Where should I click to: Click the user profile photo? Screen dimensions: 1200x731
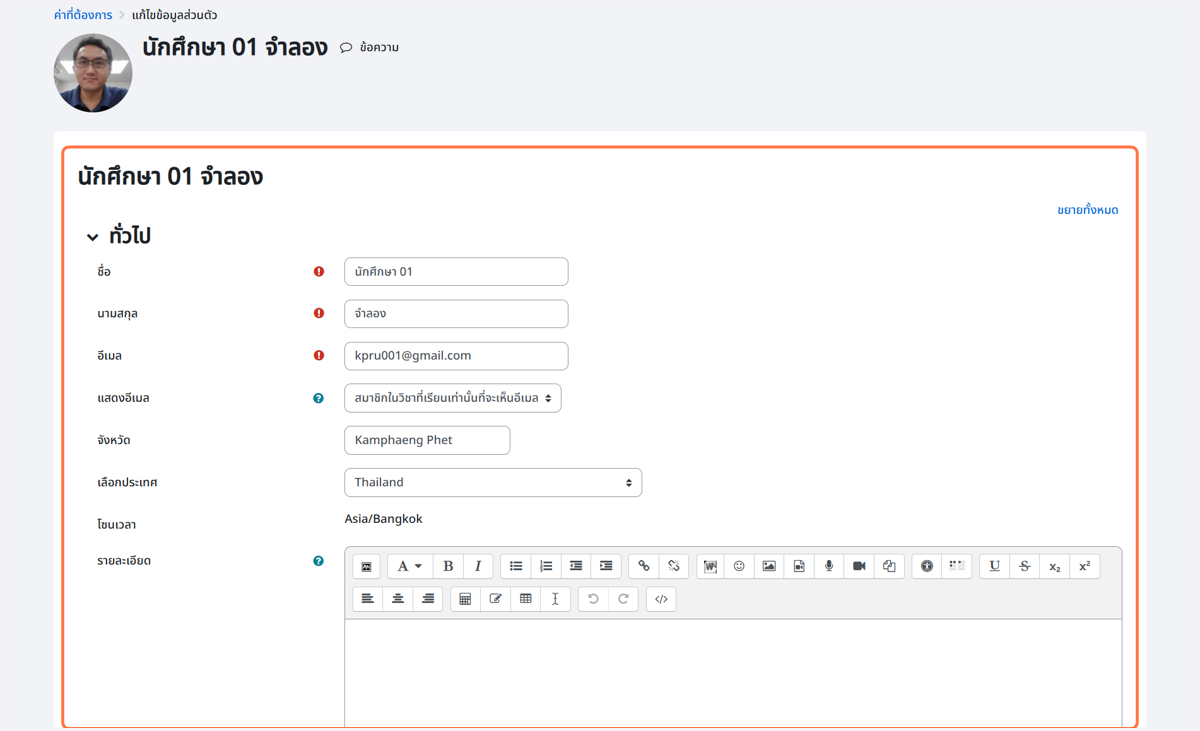[93, 73]
